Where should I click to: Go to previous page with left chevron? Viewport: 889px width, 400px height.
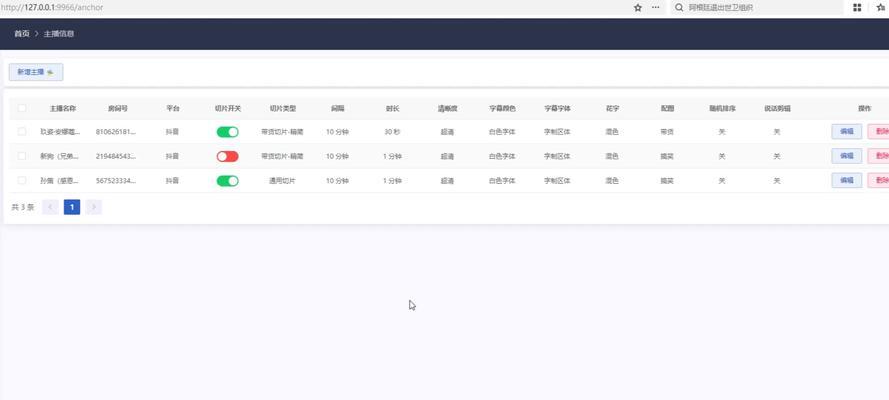[50, 207]
